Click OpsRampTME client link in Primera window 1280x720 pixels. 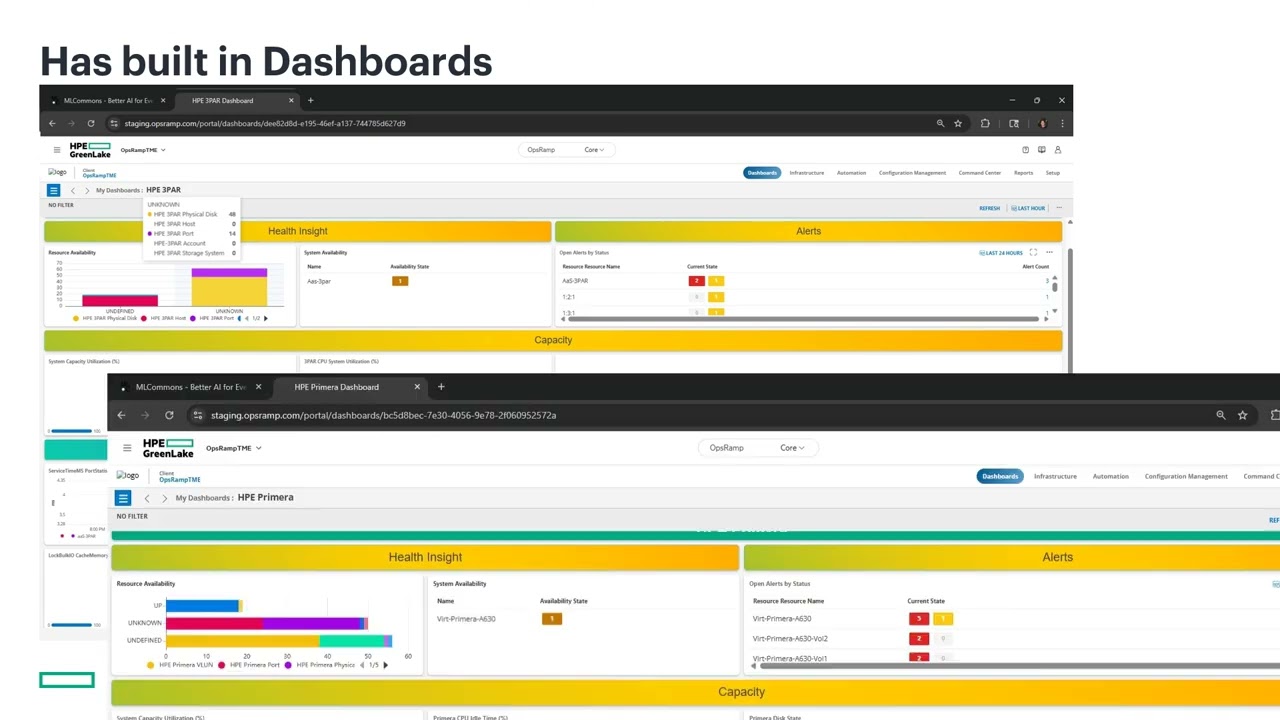179,480
